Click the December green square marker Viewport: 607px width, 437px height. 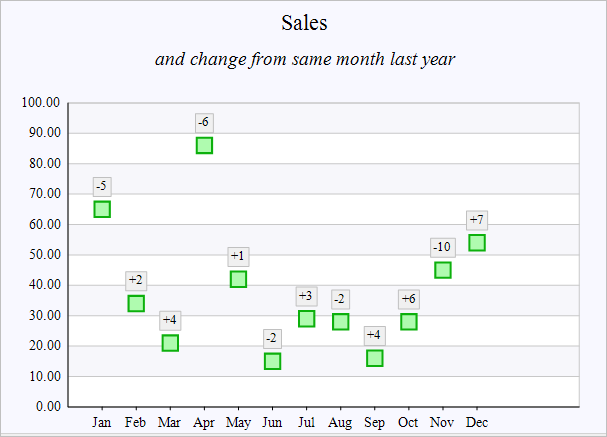tap(477, 243)
